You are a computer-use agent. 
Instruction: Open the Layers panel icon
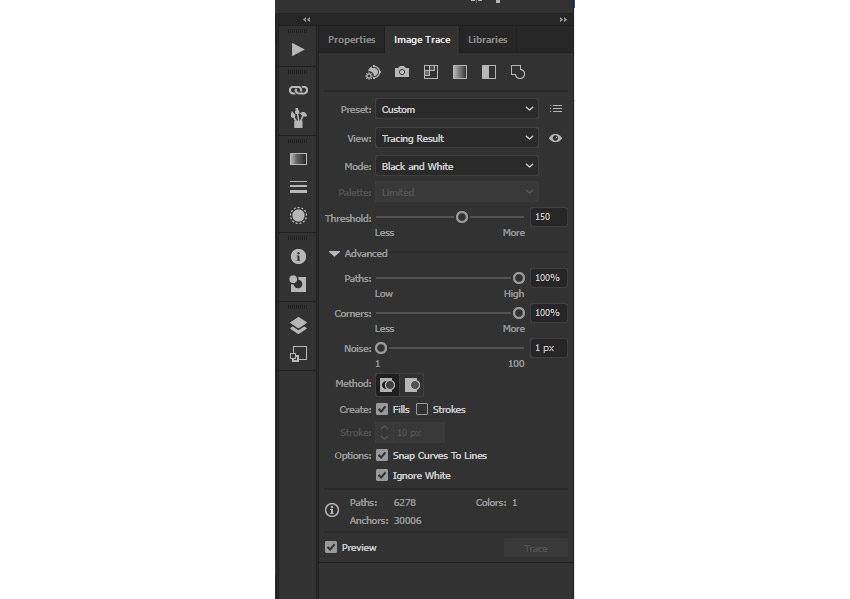coord(298,325)
